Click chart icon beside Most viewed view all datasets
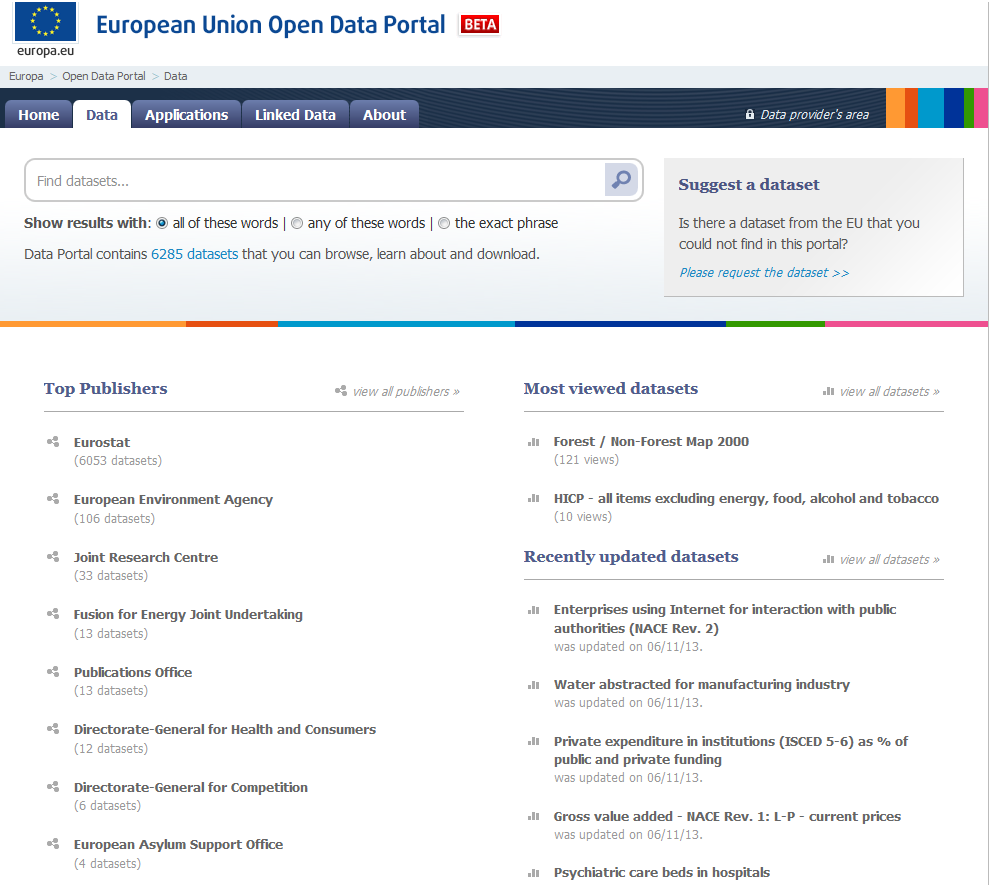 point(828,391)
